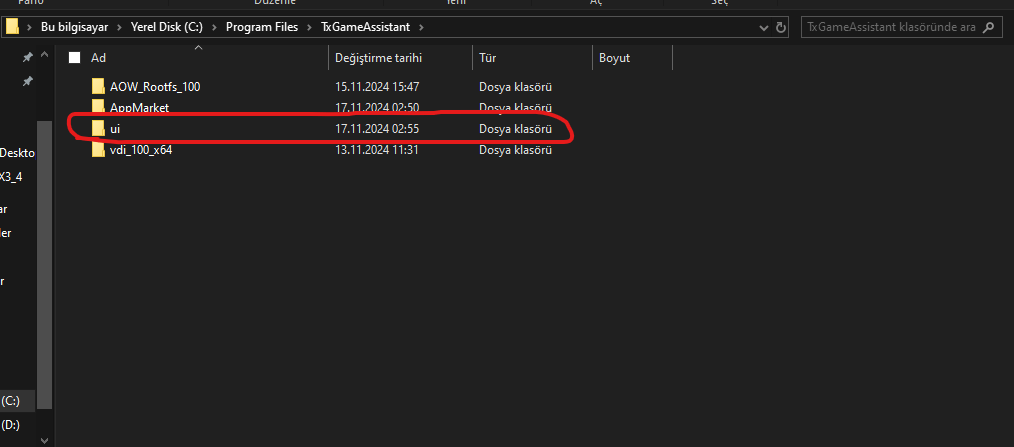Select the X3_4 item in navigation pane
Screen dimensions: 1014x447
tap(11, 176)
